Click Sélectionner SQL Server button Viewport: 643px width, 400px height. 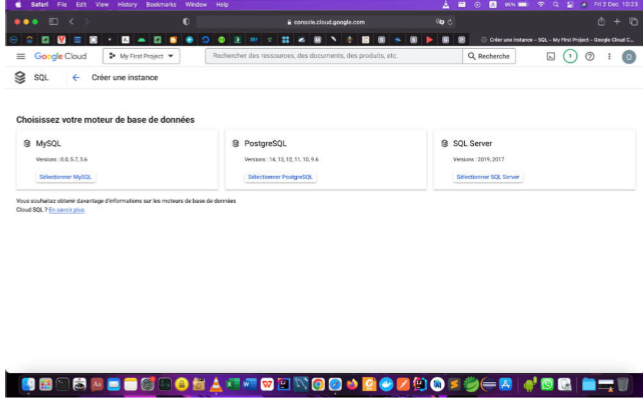(488, 177)
